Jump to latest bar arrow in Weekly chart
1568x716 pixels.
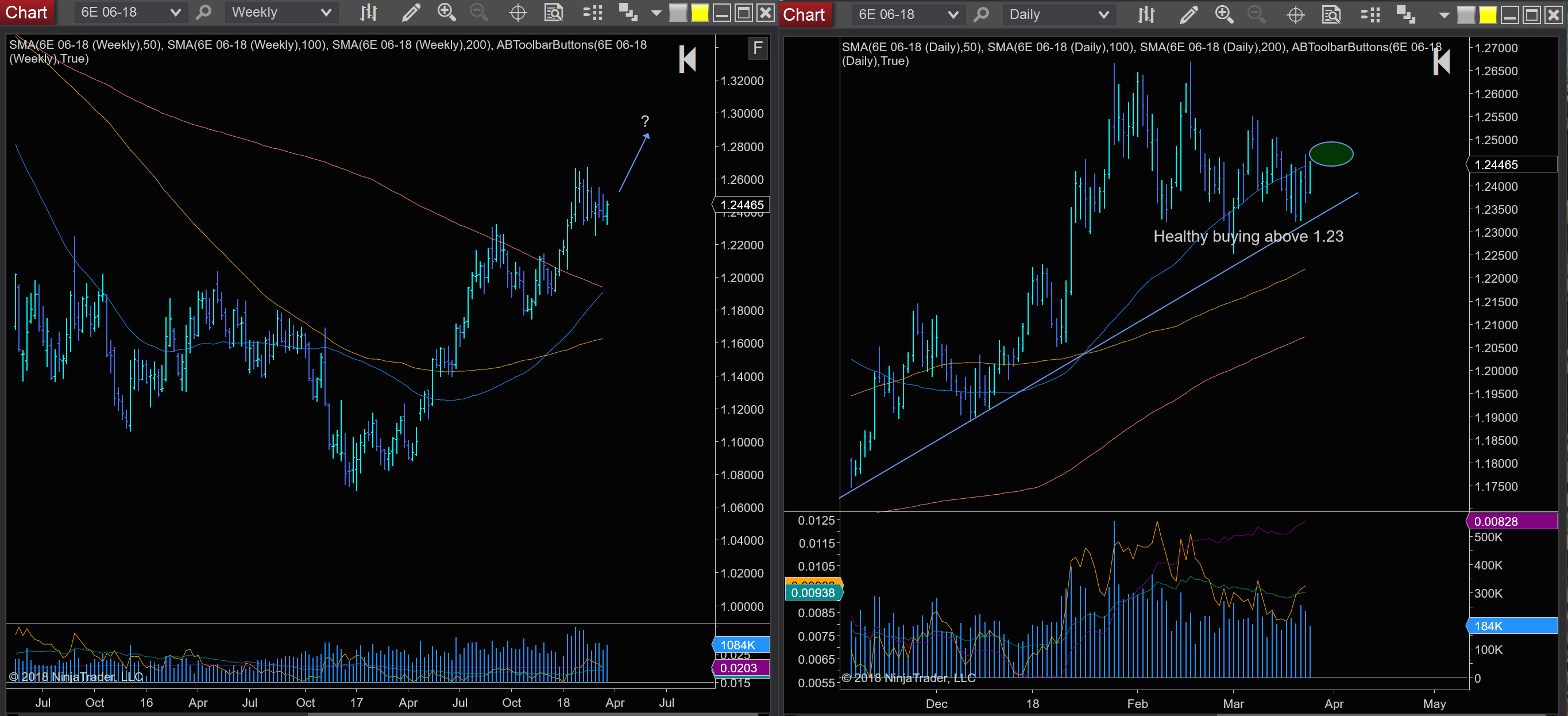[687, 60]
